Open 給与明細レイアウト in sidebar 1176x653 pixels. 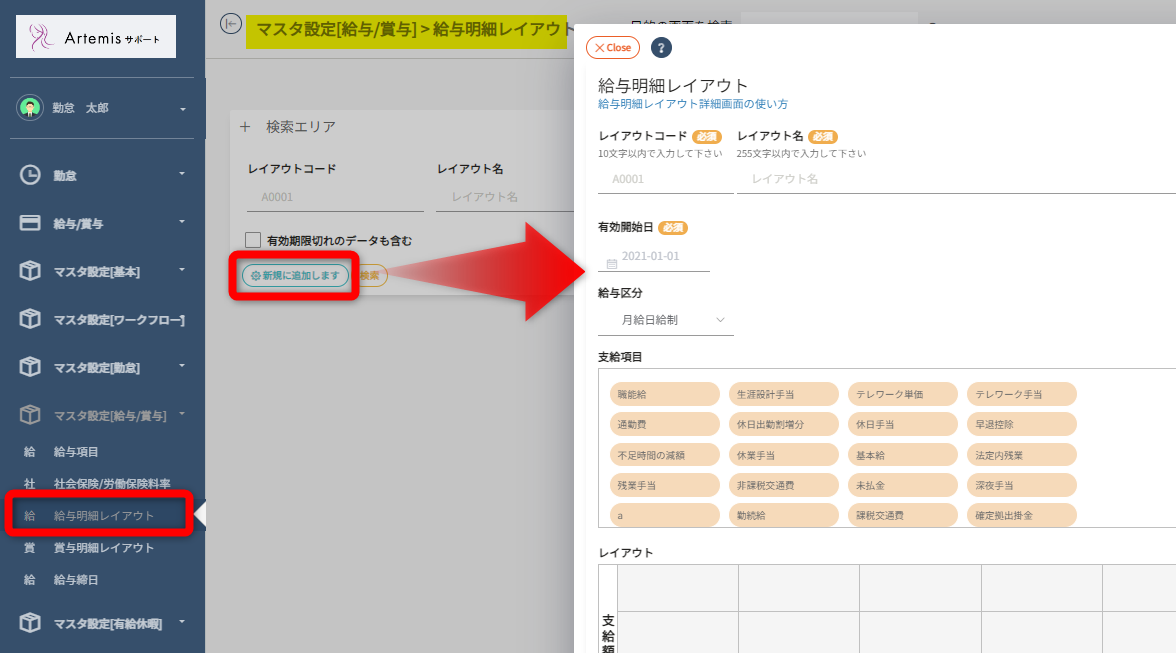coord(104,516)
